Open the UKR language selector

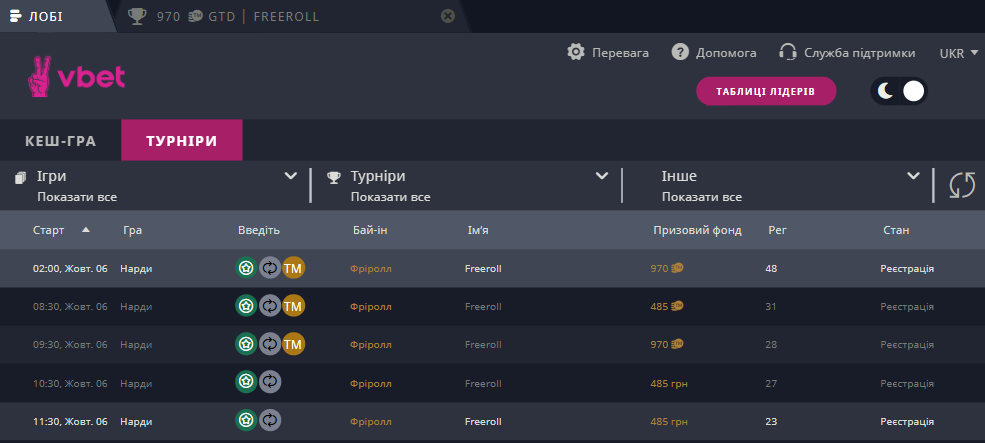959,52
